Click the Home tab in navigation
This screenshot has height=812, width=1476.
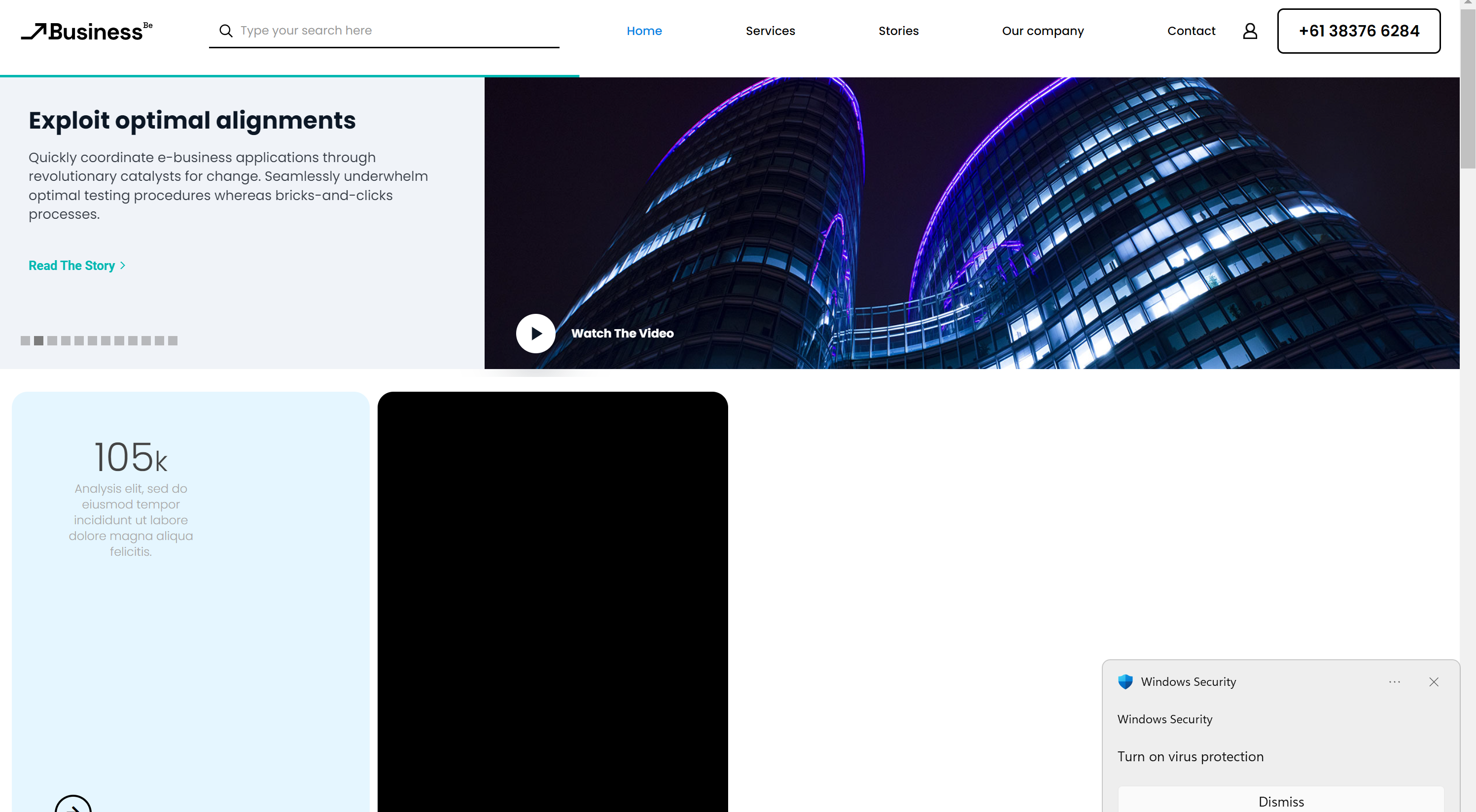click(x=644, y=30)
